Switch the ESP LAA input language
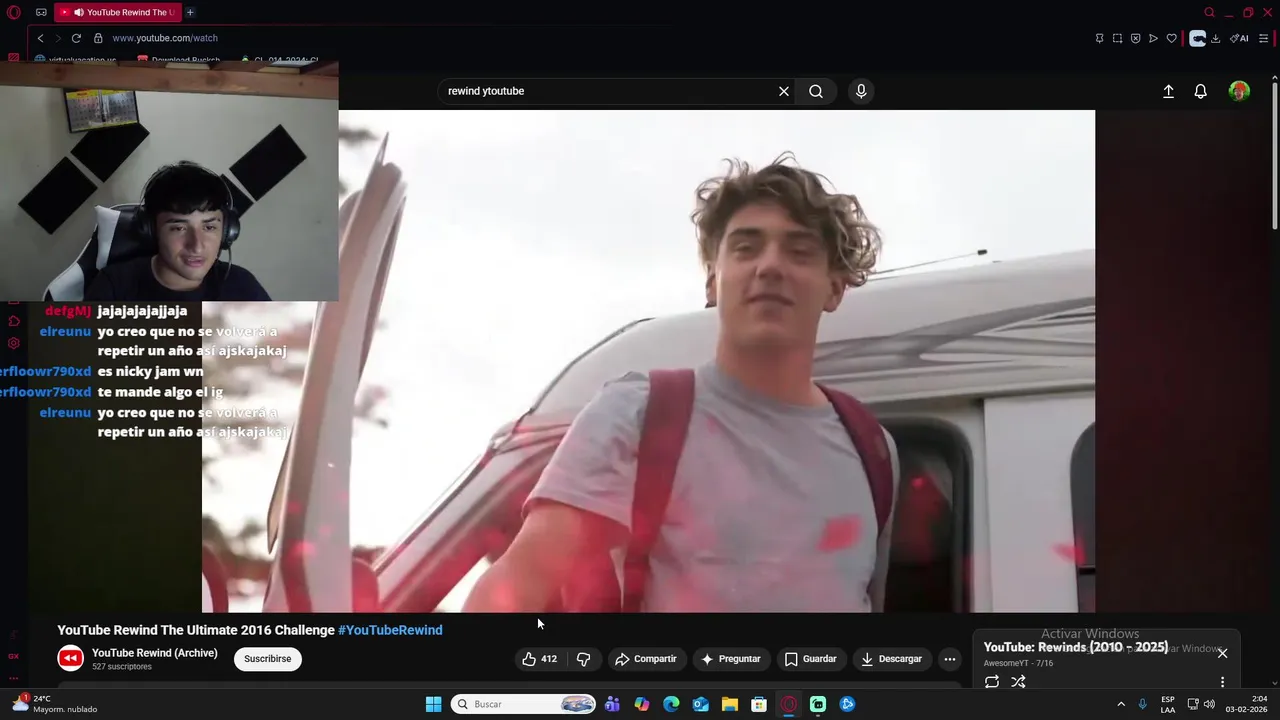Screen dimensions: 1280x720 point(1168,704)
